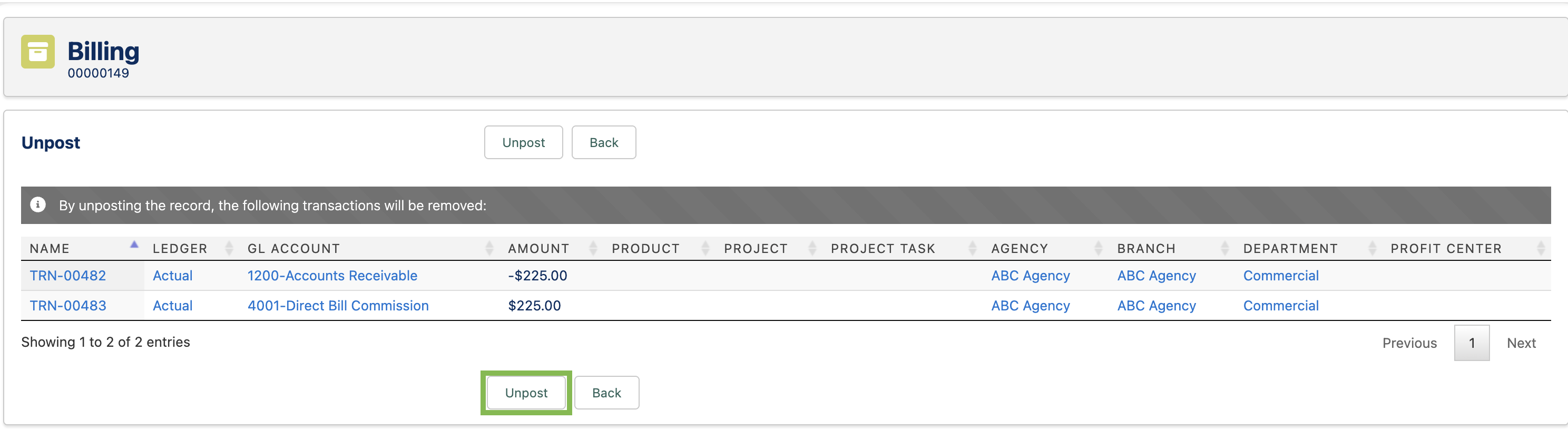Screen dimensions: 1568x429
Task: Open transaction TRN-00482
Action: (x=67, y=276)
